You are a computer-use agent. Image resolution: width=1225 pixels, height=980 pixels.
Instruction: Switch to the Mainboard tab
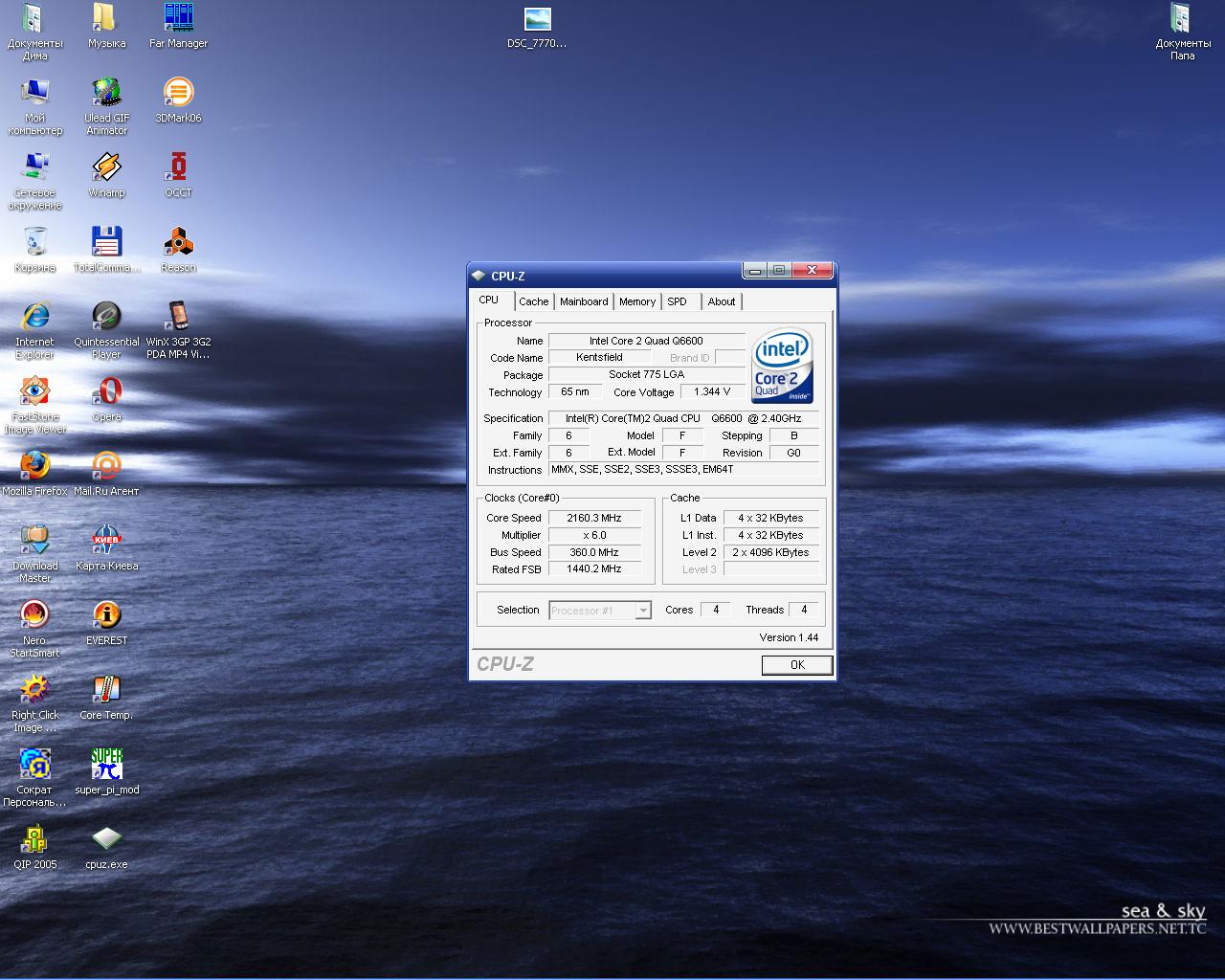[x=584, y=301]
